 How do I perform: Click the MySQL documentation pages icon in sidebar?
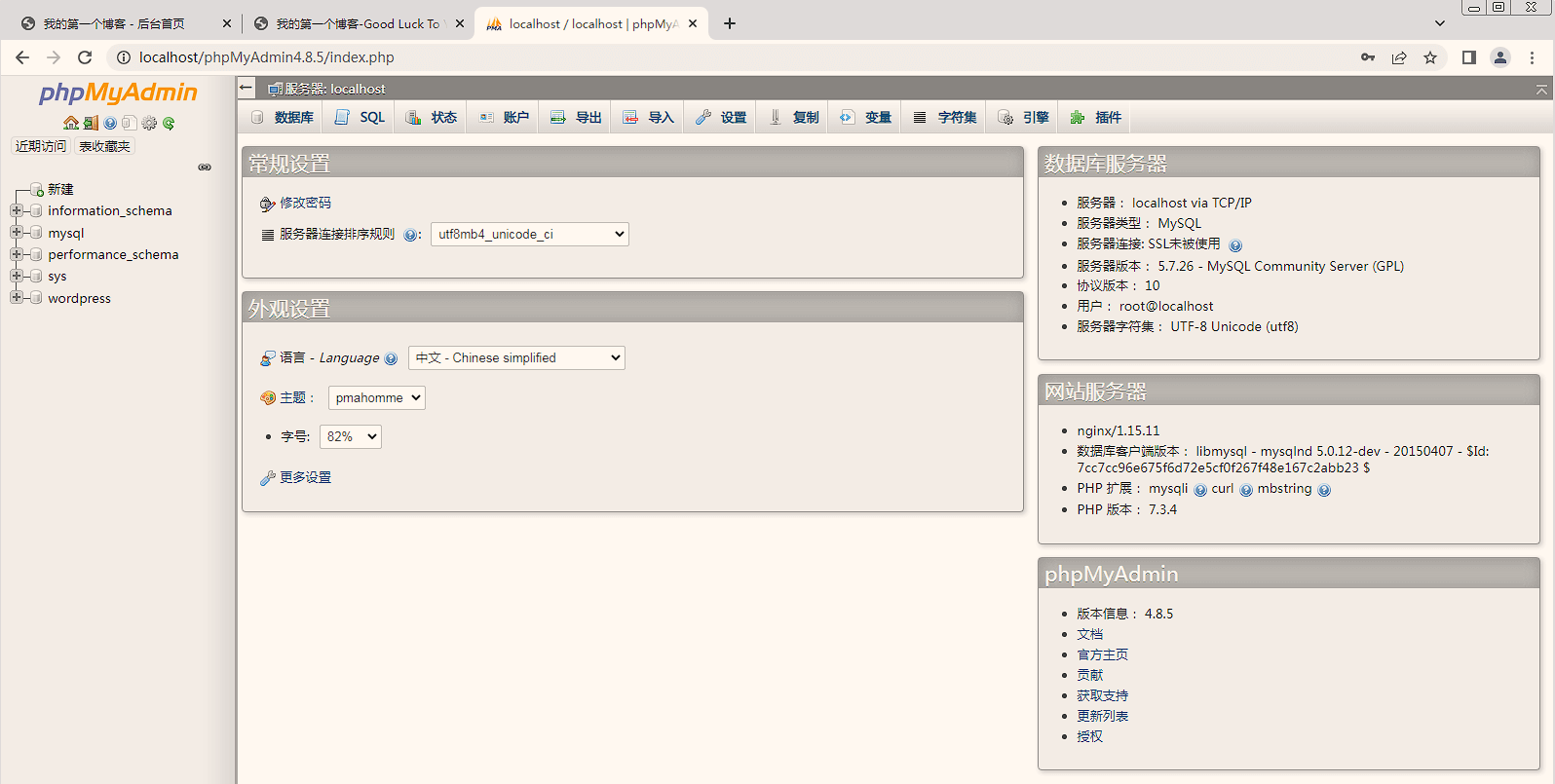point(130,123)
